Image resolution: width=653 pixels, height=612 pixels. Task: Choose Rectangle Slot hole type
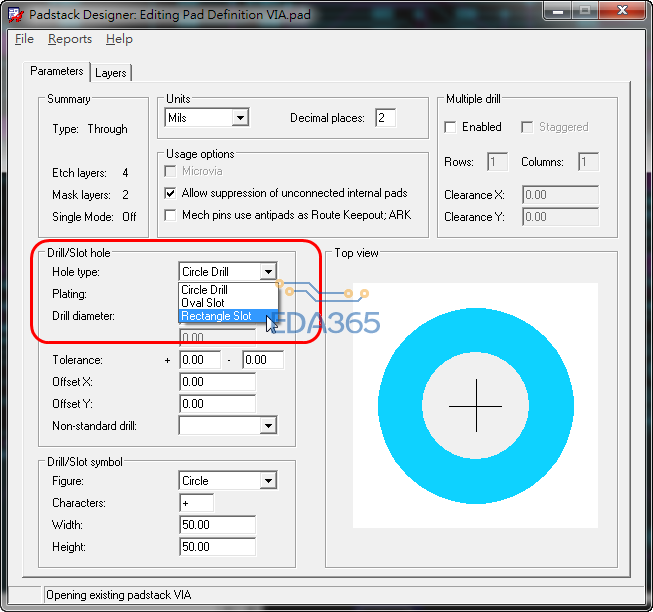(228, 316)
